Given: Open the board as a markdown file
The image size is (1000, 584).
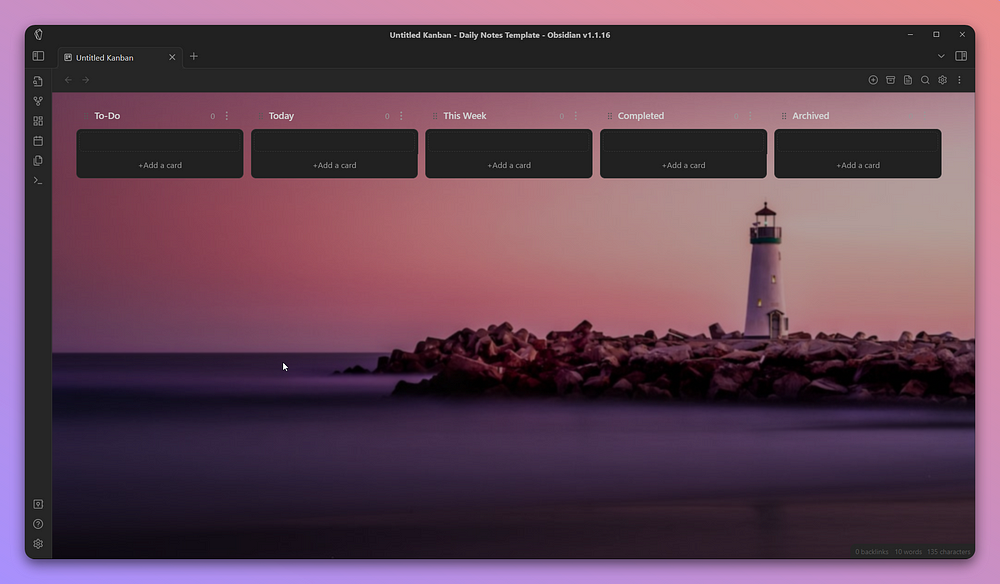Looking at the screenshot, I should (x=908, y=80).
